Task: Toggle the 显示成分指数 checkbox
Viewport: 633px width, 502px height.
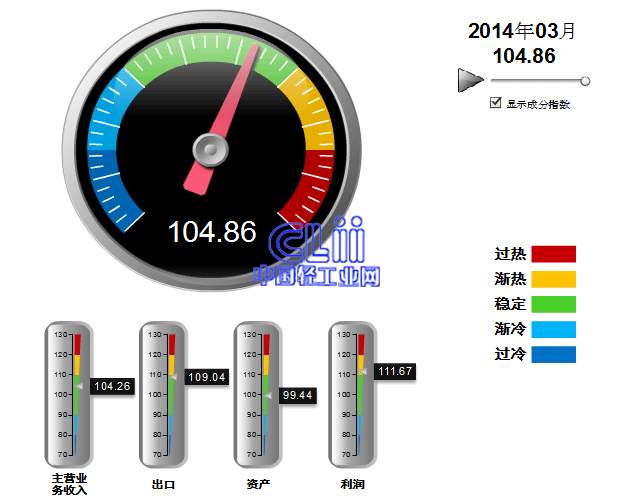Action: point(496,103)
